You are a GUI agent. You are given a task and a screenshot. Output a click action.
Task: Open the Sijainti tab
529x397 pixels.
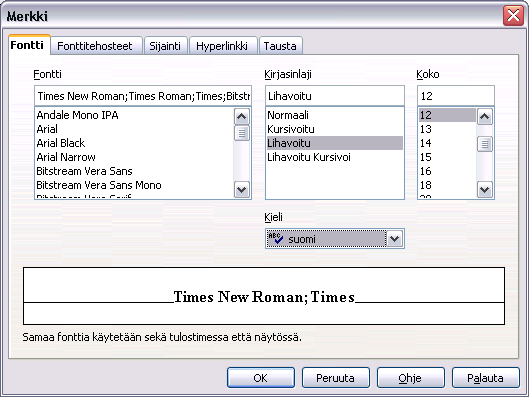pyautogui.click(x=165, y=46)
